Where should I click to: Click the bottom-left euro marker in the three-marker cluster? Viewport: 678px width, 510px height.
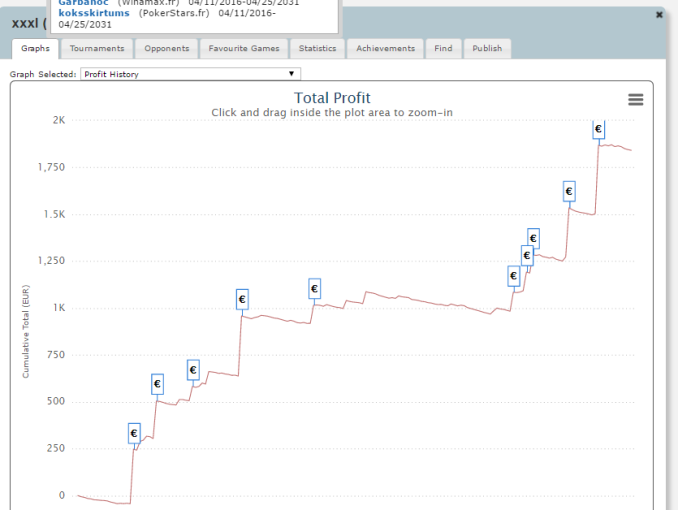(x=514, y=275)
